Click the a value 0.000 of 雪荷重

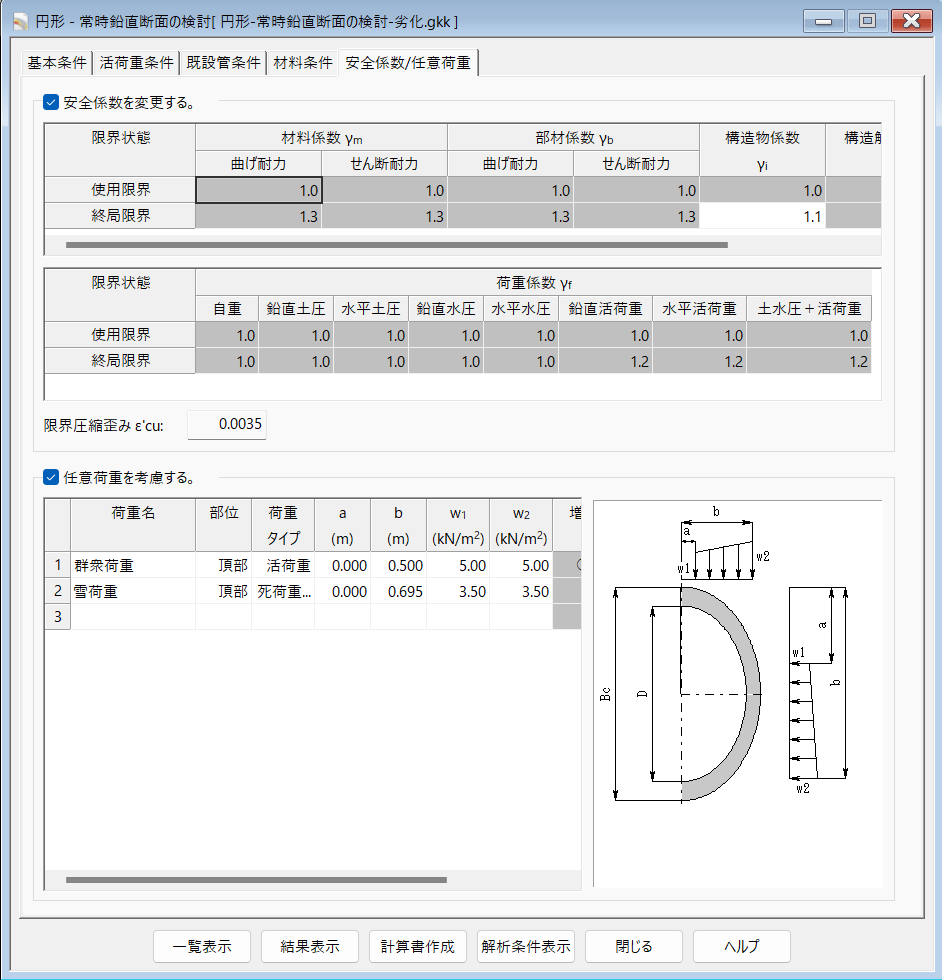[343, 591]
